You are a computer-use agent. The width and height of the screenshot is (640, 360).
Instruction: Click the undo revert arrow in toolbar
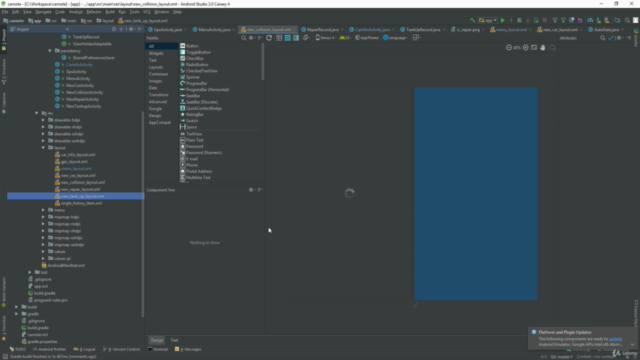tap(580, 20)
